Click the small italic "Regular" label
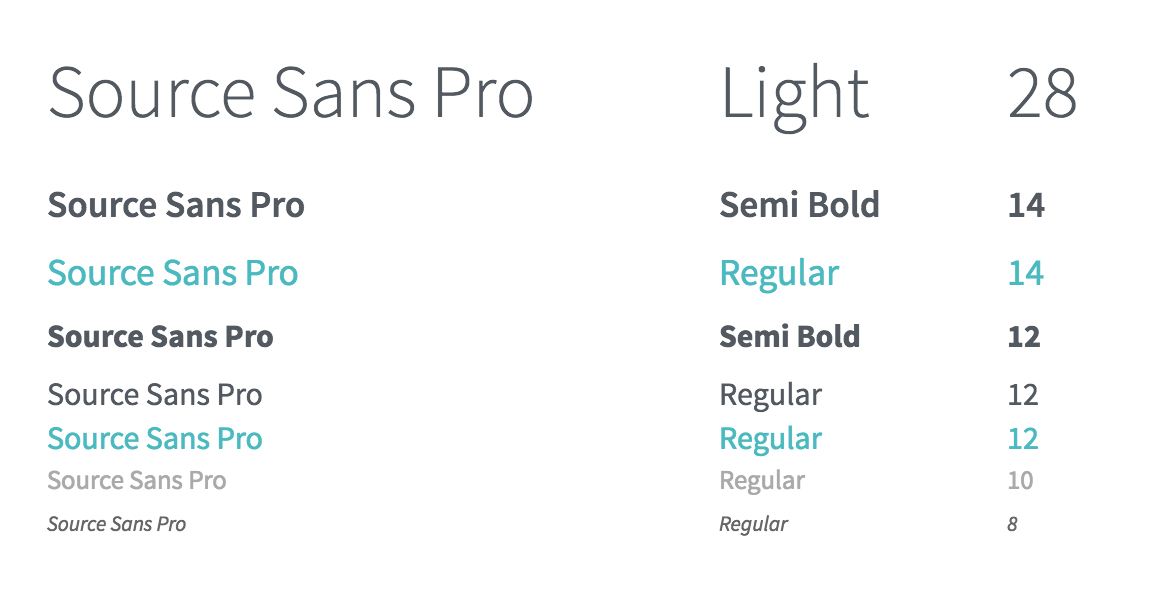 pyautogui.click(x=753, y=524)
